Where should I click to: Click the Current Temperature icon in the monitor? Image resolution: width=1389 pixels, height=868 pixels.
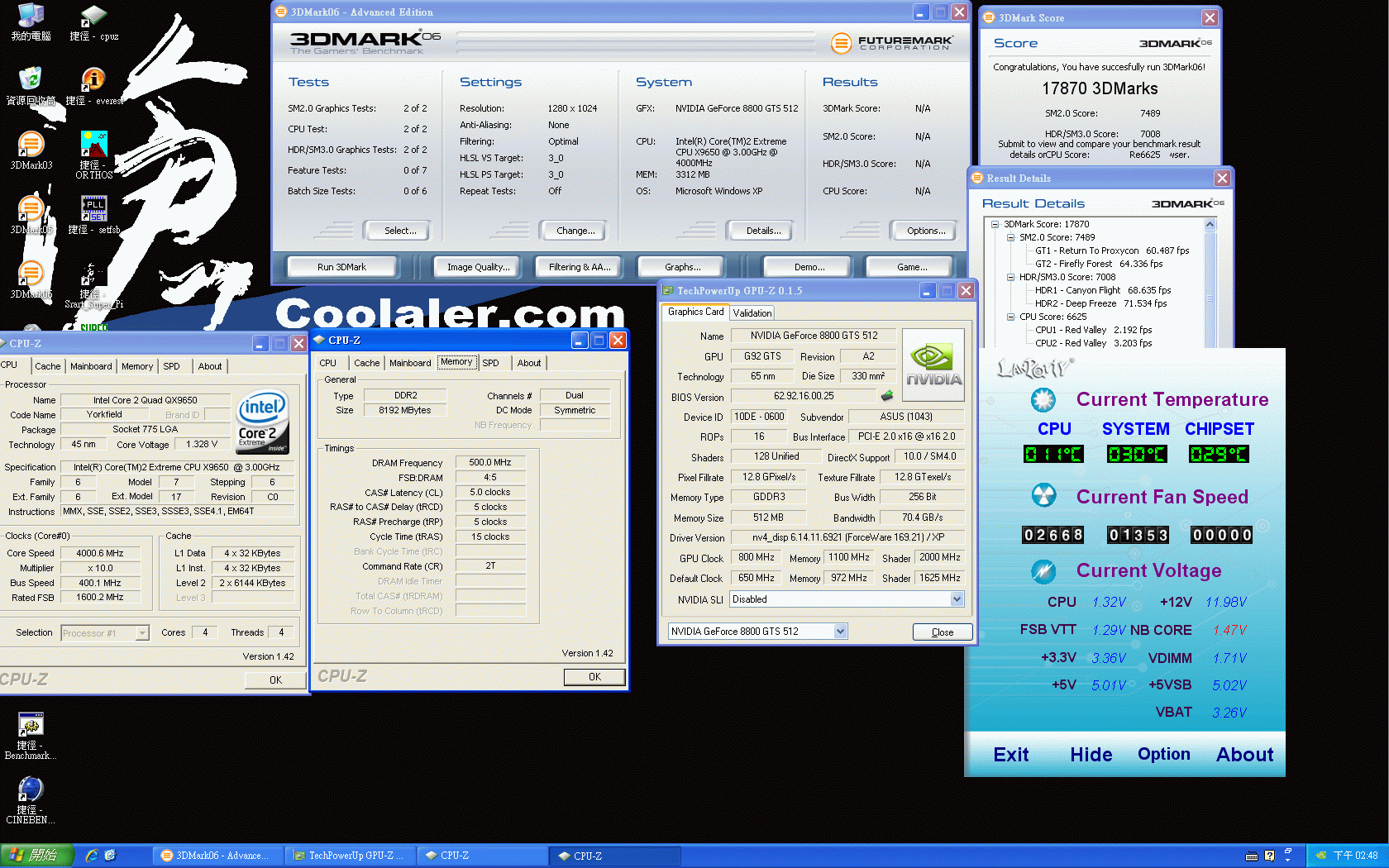click(1043, 400)
